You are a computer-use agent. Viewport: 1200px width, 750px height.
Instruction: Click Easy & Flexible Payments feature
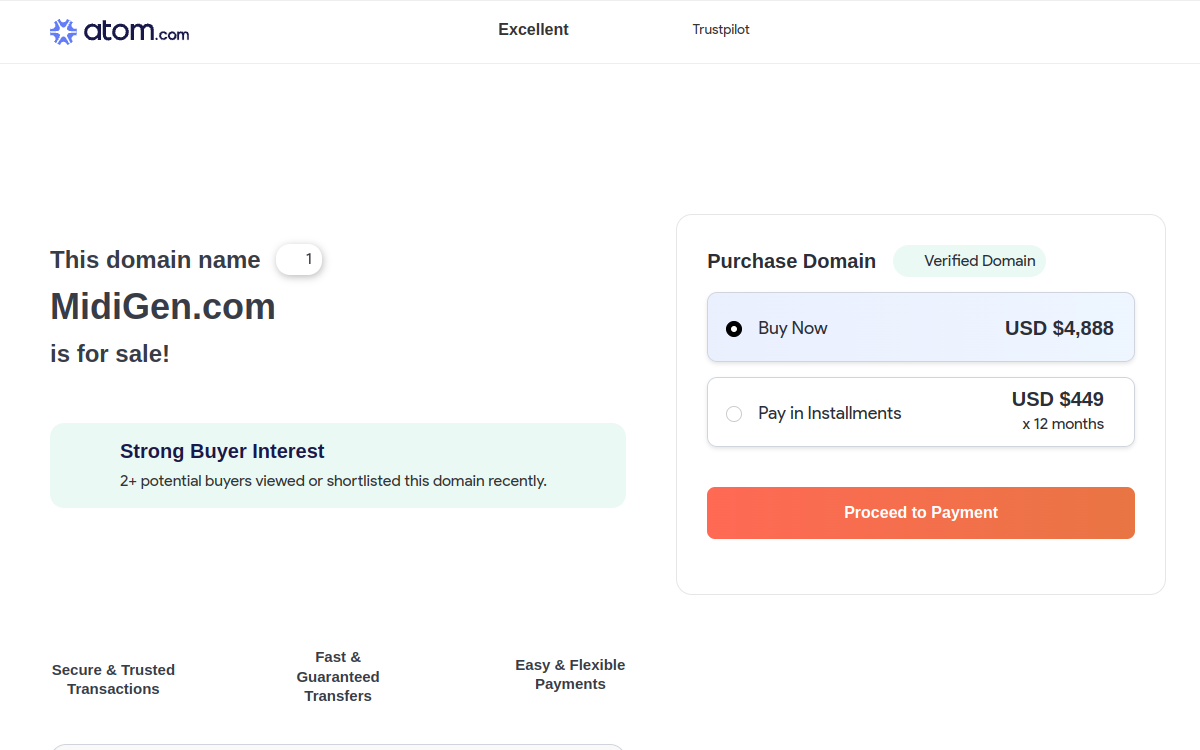tap(570, 674)
